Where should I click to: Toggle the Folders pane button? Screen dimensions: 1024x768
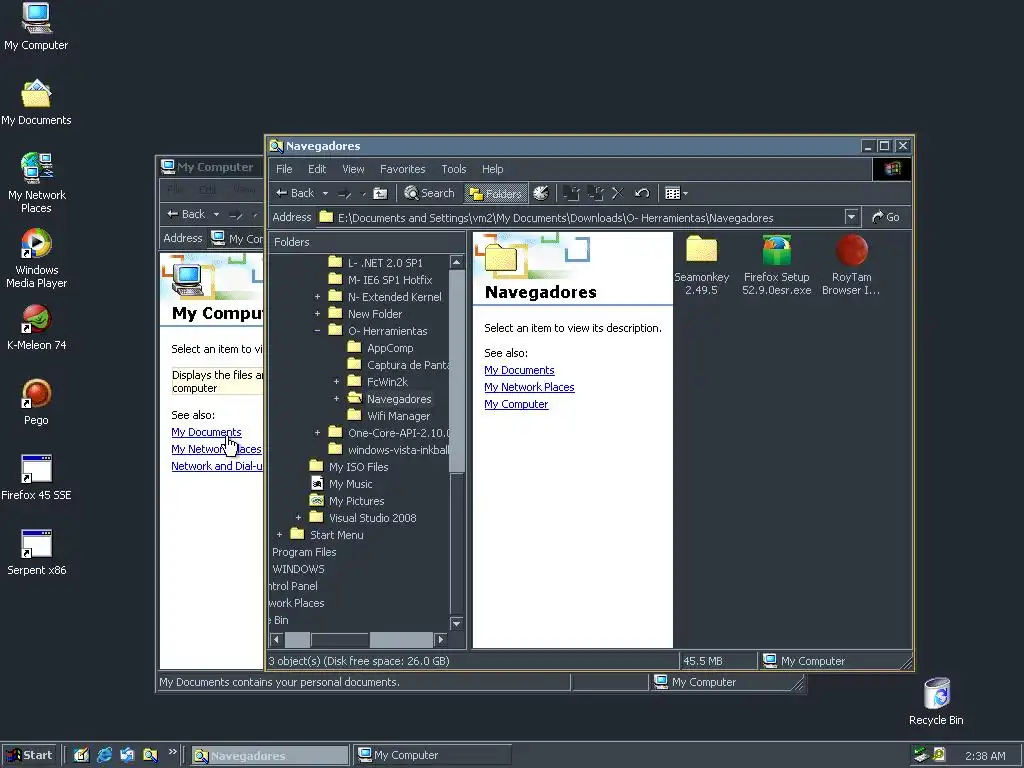point(496,193)
